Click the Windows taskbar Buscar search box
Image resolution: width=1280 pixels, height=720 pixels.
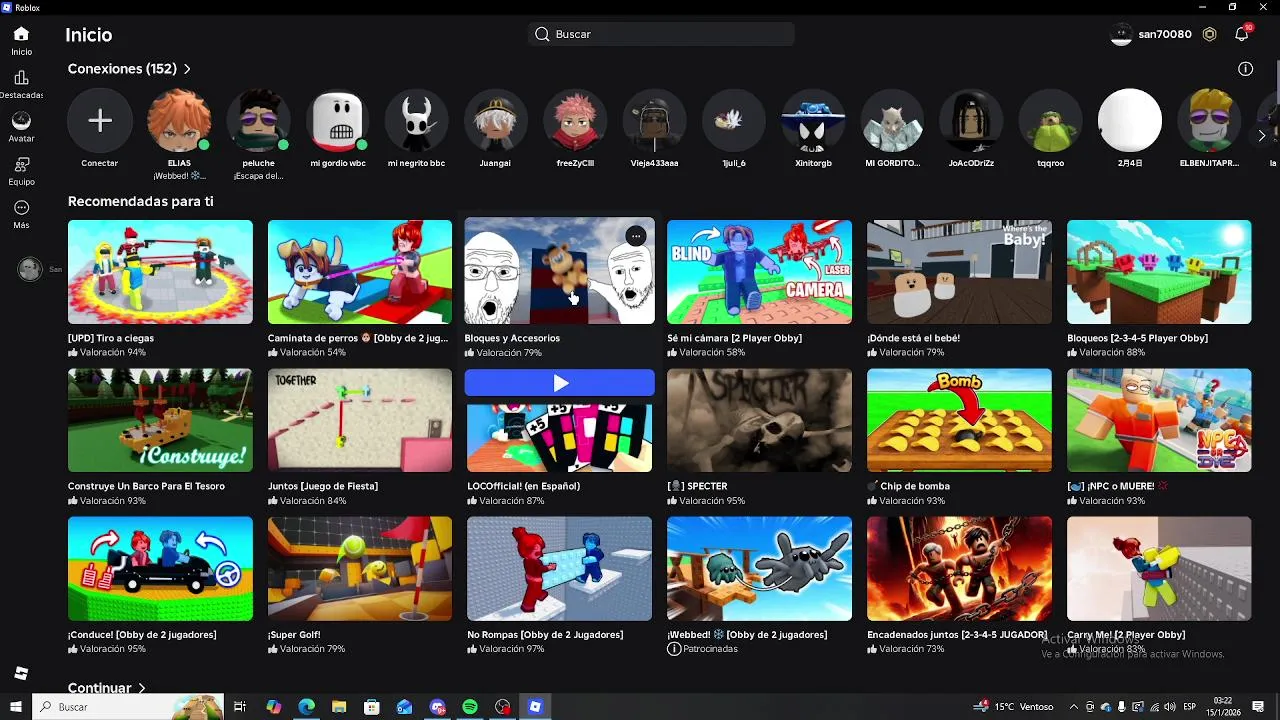point(128,707)
